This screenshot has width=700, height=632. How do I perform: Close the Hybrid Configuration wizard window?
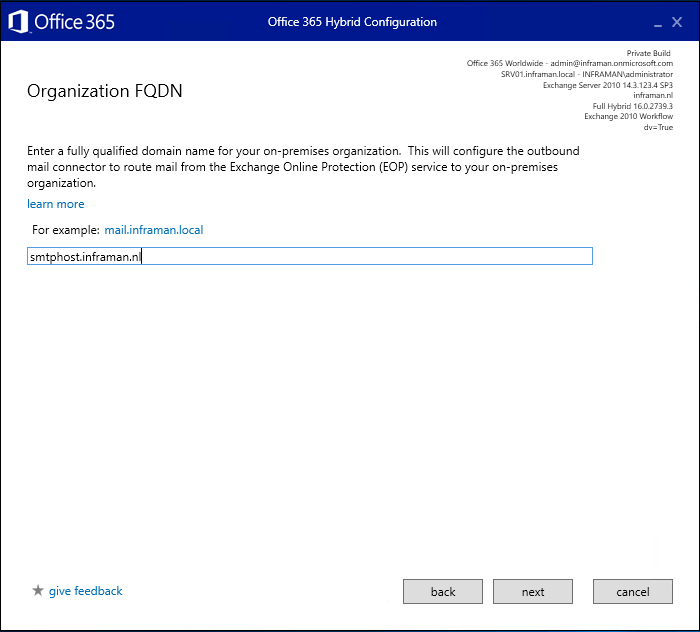point(677,22)
